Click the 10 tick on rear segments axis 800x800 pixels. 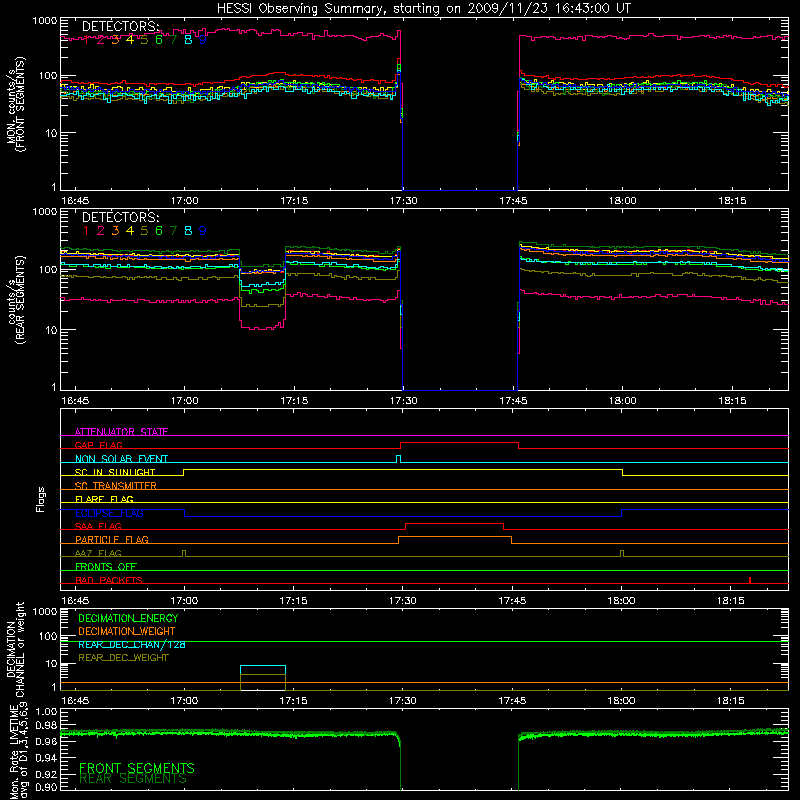tap(51, 330)
